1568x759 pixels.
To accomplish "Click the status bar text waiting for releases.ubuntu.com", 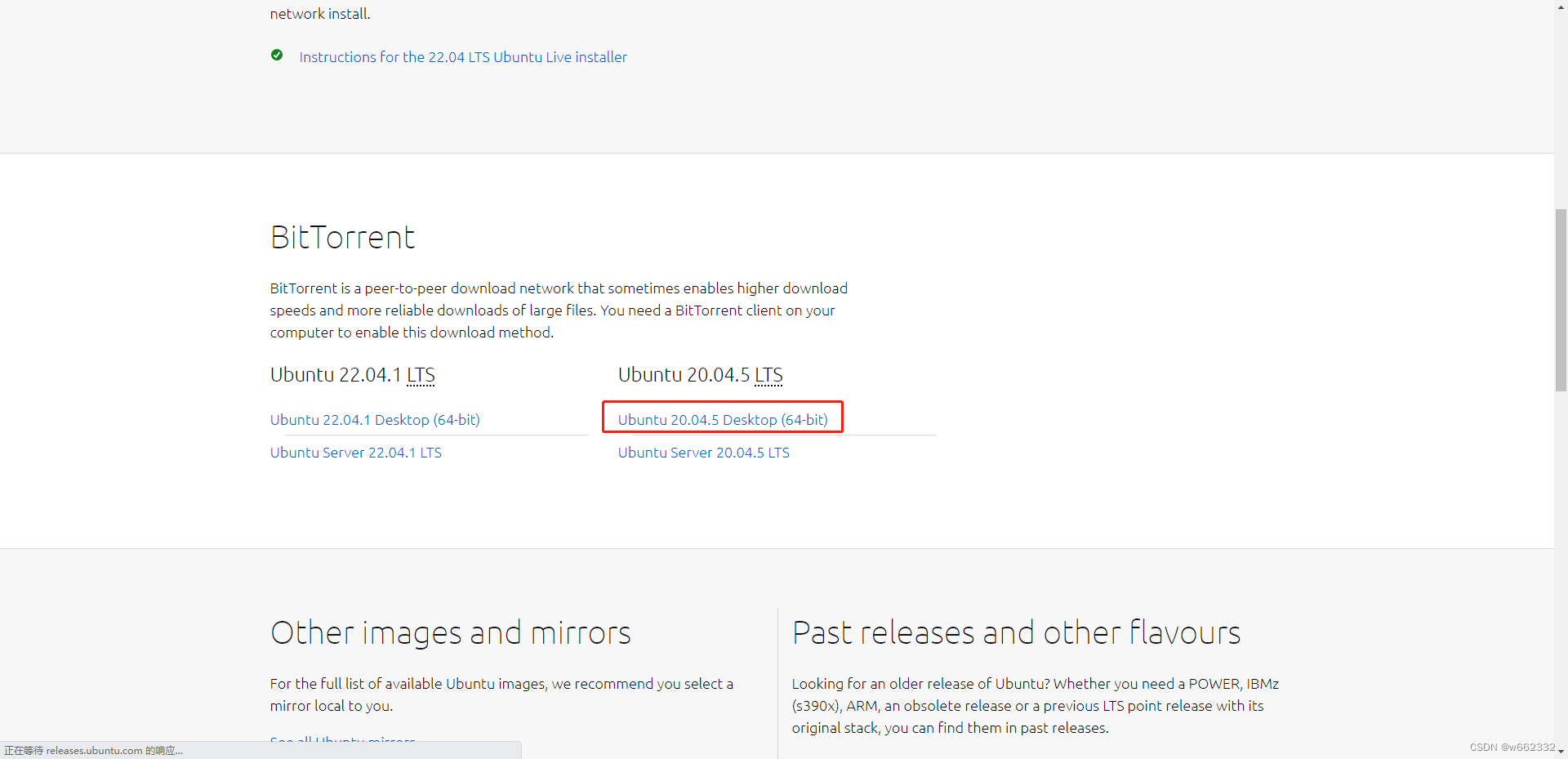I will click(94, 751).
